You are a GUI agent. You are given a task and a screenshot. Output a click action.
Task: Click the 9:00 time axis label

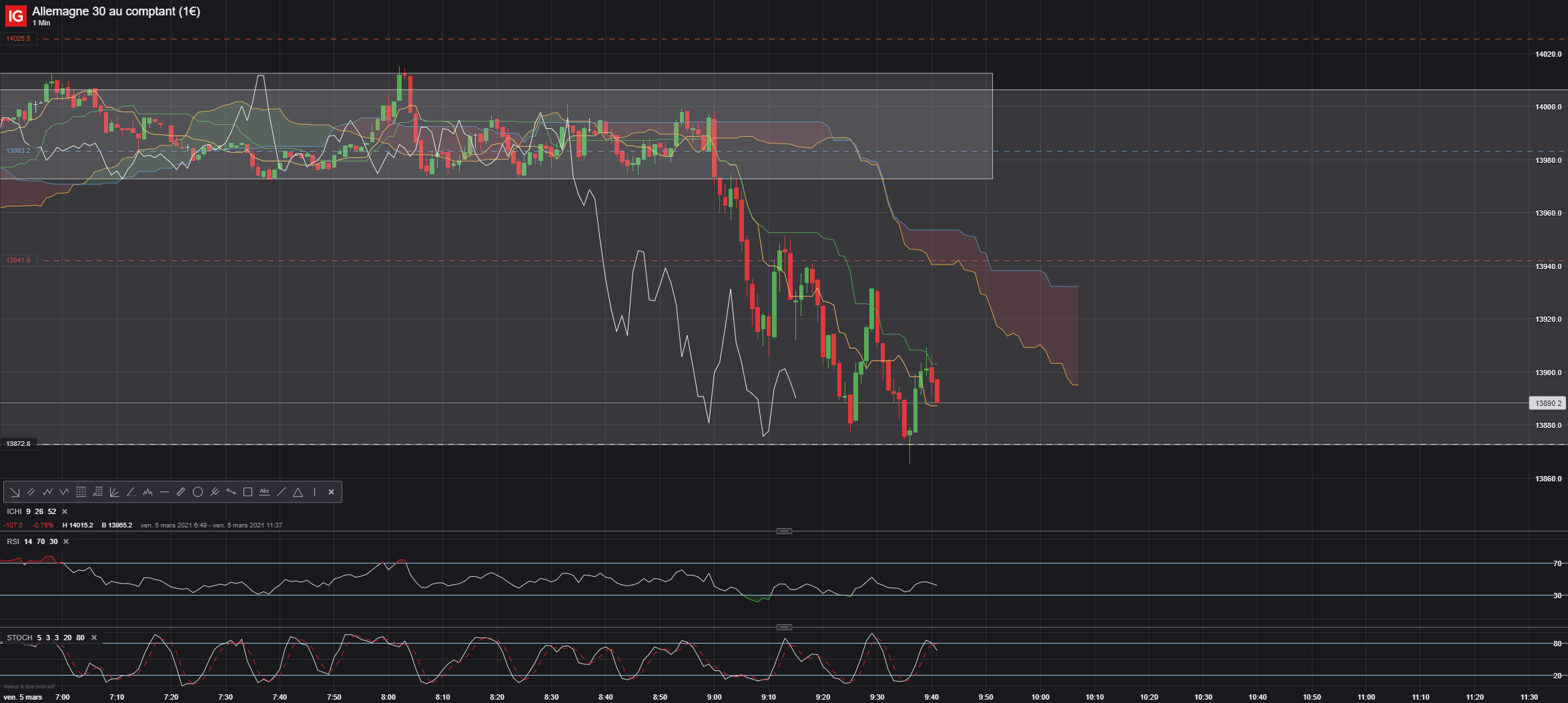click(715, 697)
